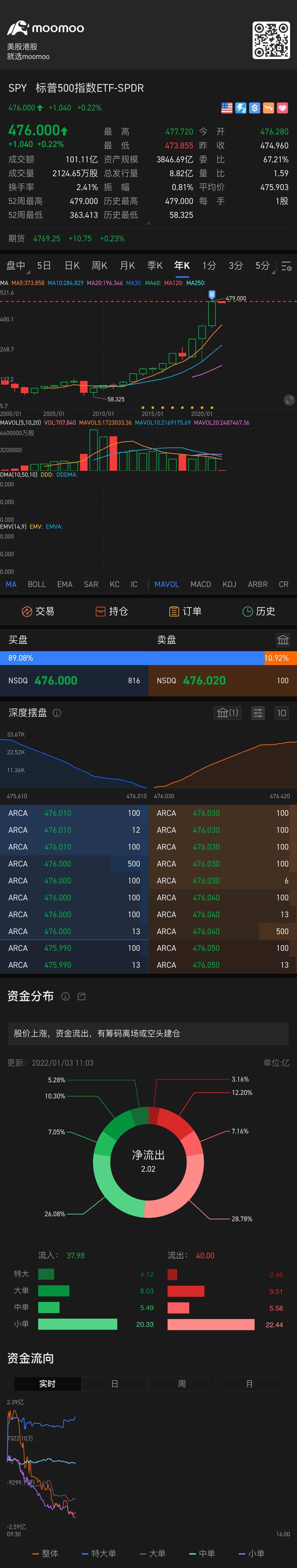Tap the info icon beside 深度摆盘
The image size is (297, 1568).
coord(57,713)
